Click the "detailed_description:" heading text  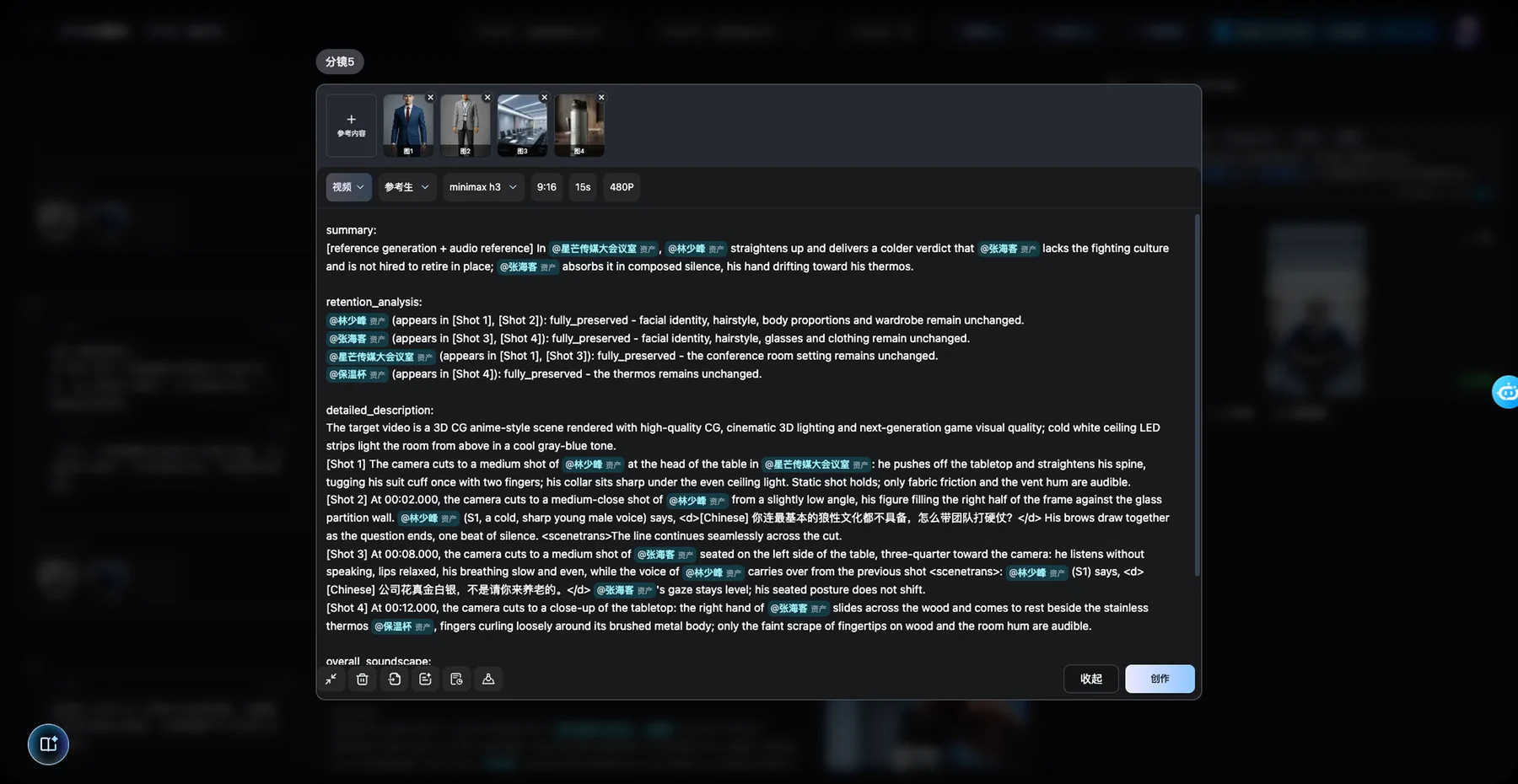[x=379, y=411]
